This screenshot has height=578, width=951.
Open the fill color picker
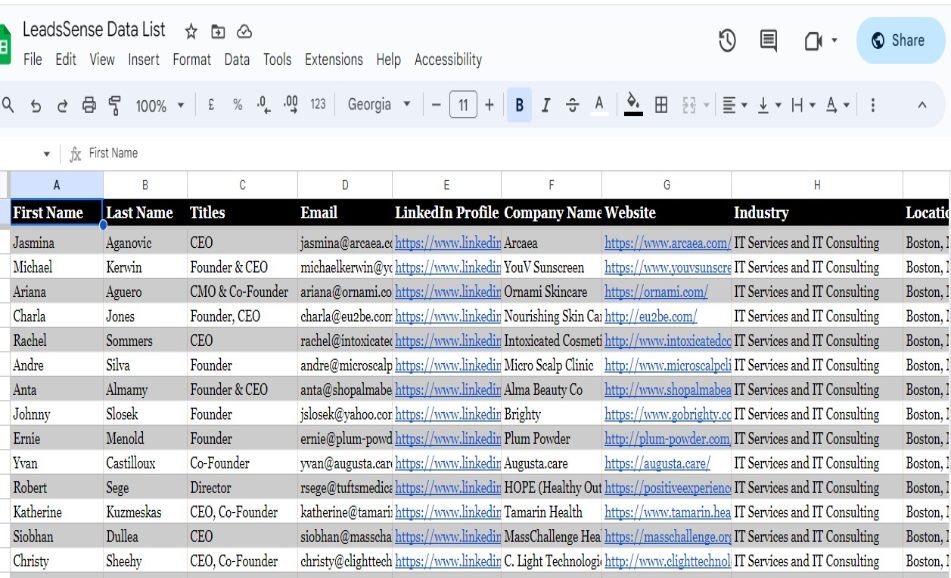click(x=633, y=105)
